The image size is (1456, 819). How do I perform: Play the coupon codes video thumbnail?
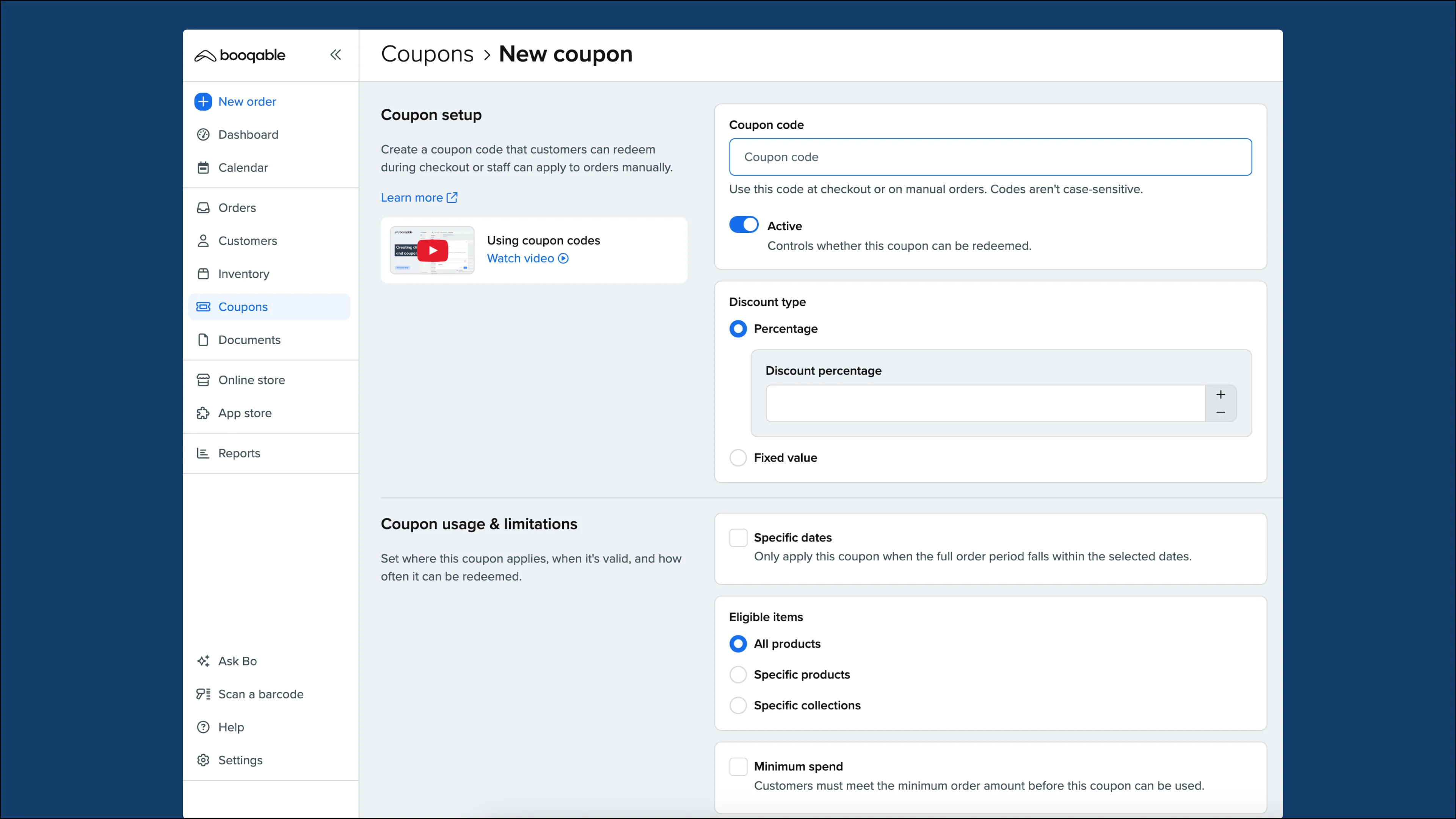click(x=432, y=250)
